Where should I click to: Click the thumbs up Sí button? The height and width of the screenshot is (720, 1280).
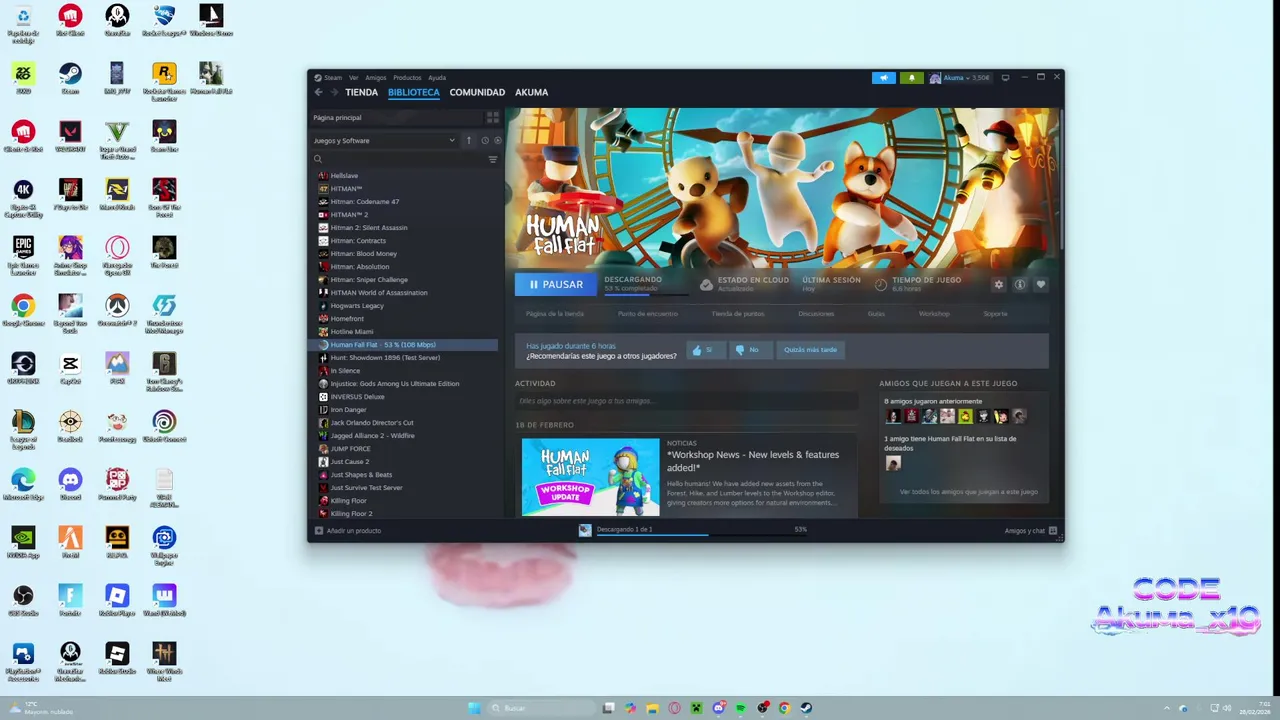click(707, 350)
